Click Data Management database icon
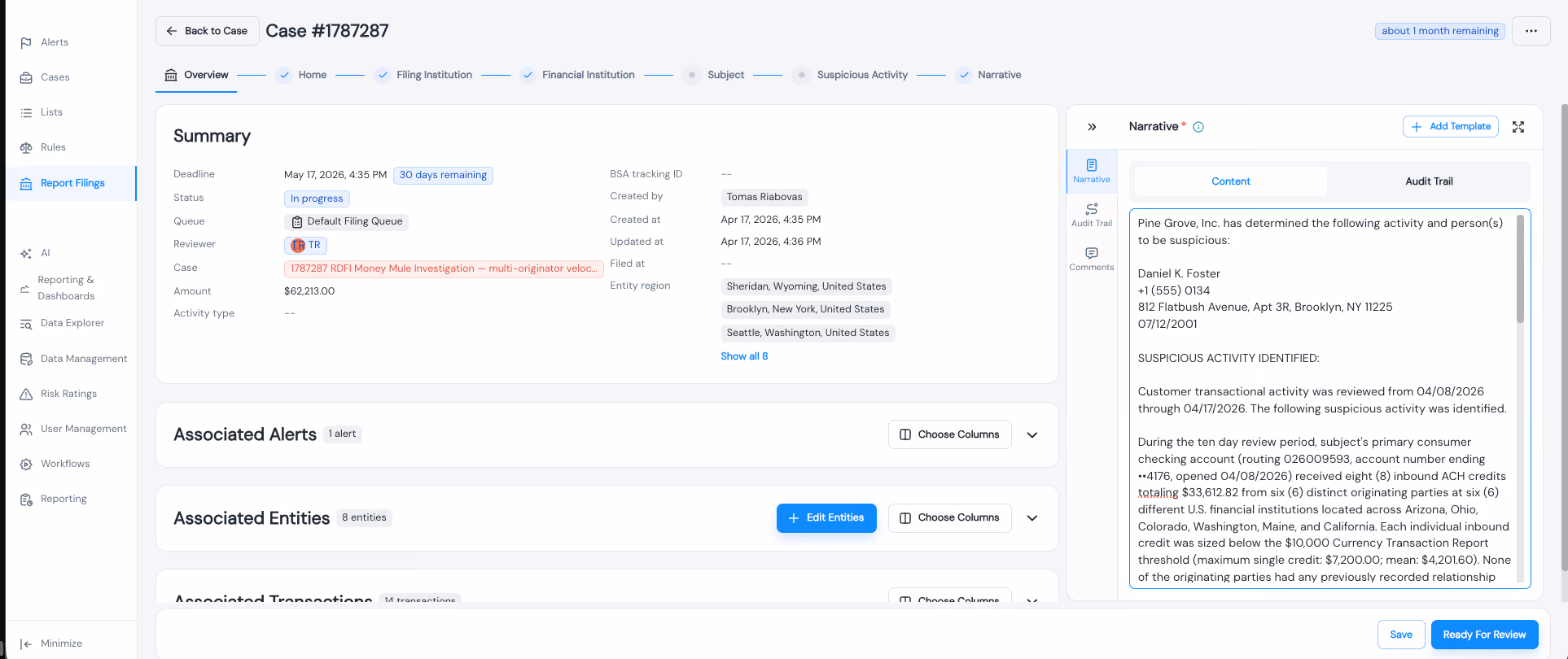The width and height of the screenshot is (1568, 659). [26, 359]
